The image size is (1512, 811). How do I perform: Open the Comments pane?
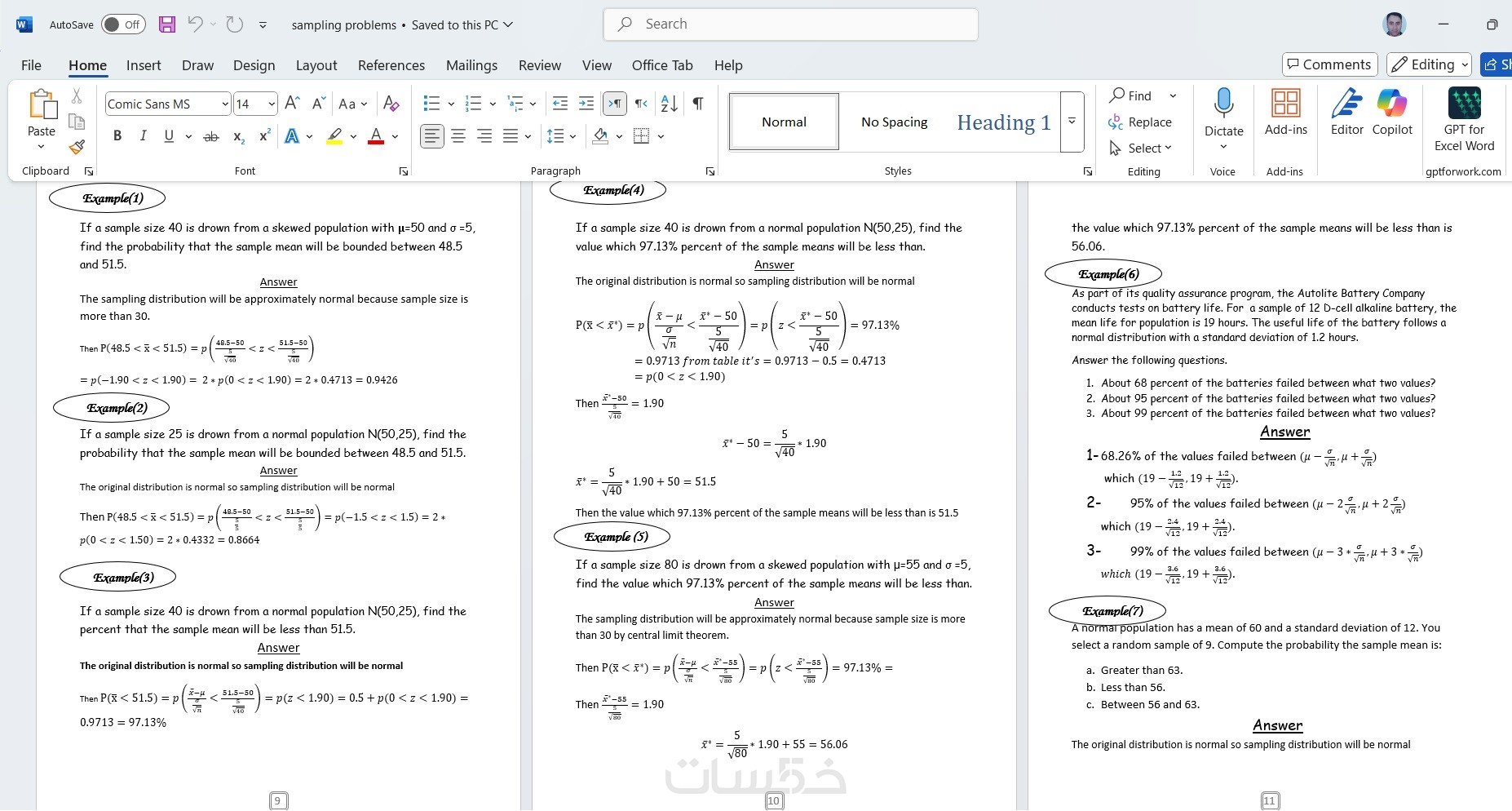pyautogui.click(x=1329, y=64)
